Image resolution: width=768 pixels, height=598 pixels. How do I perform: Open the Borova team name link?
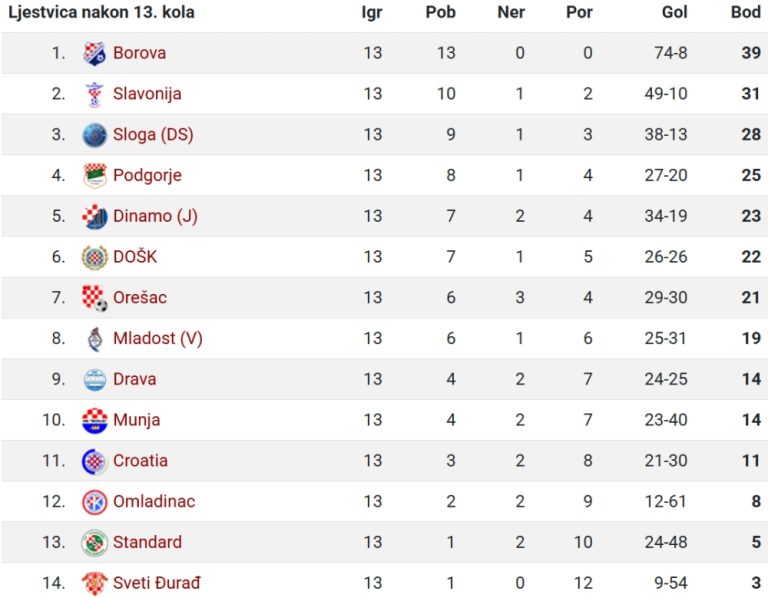139,53
